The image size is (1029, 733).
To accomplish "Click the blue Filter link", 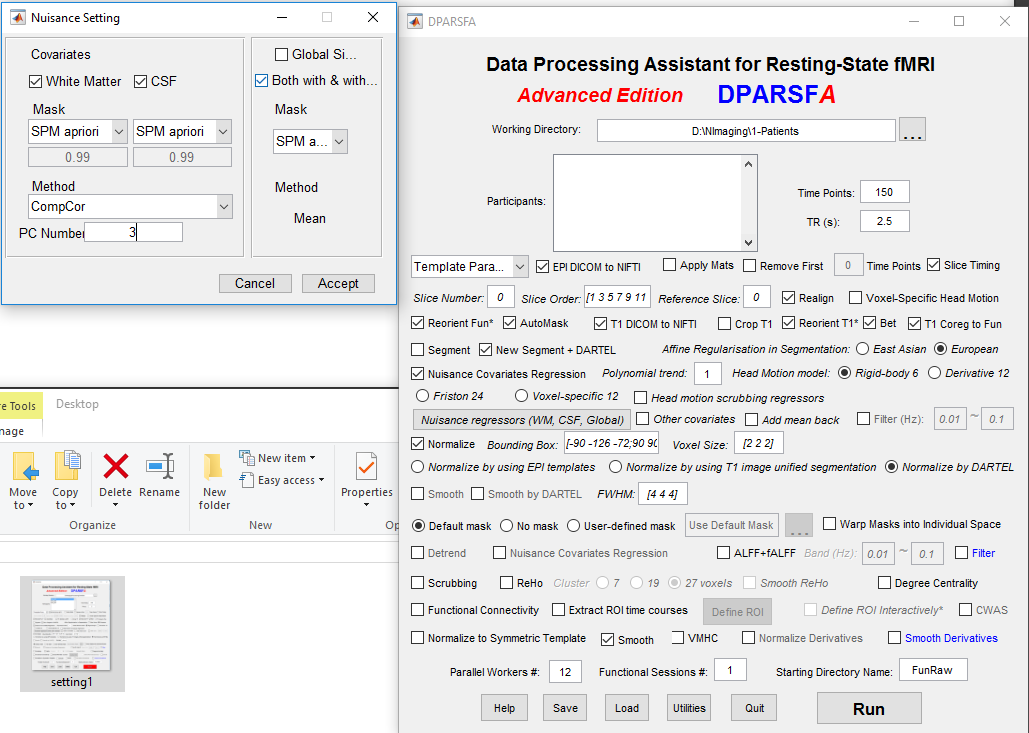I will tap(983, 553).
